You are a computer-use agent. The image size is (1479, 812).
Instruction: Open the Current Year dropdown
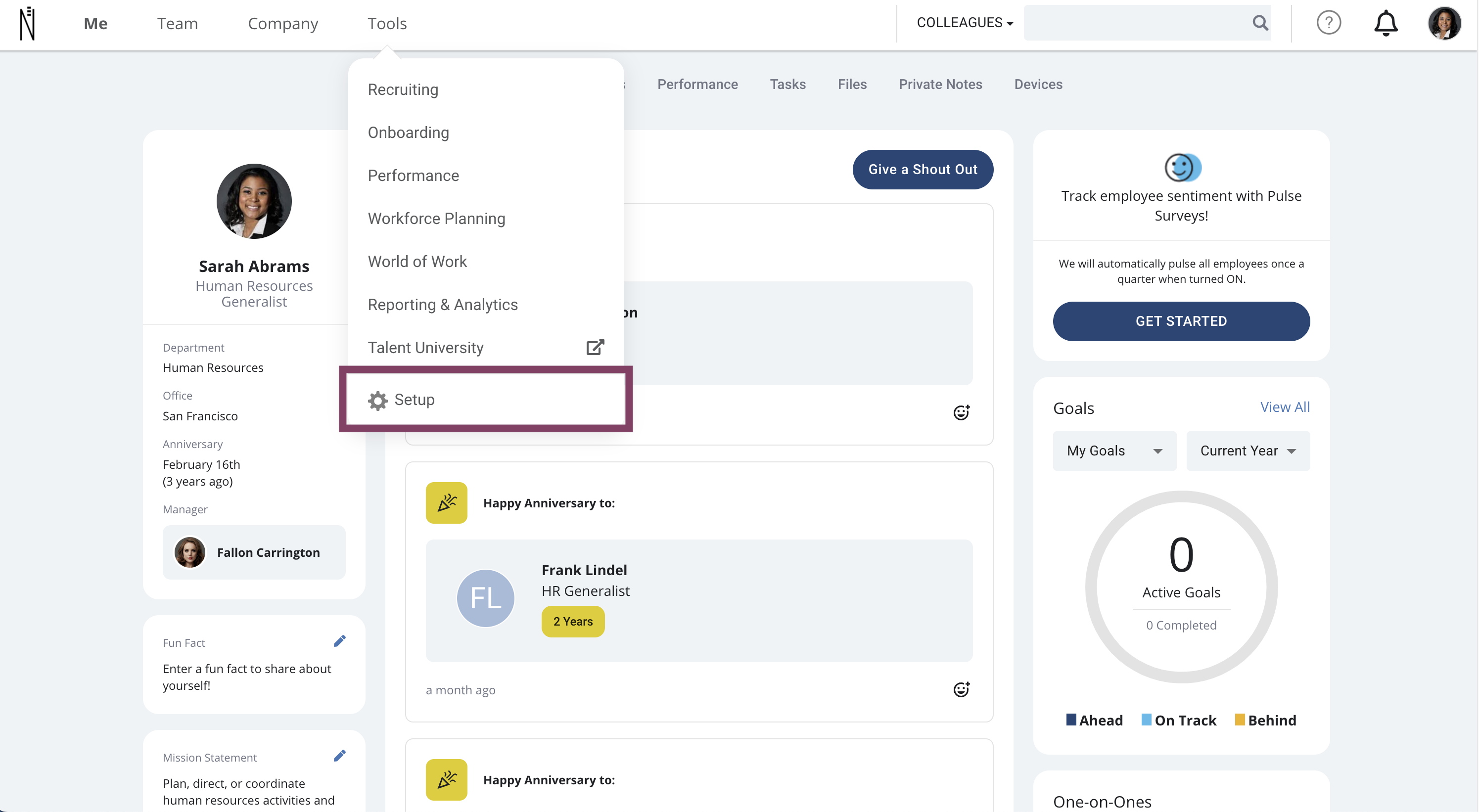coord(1248,451)
